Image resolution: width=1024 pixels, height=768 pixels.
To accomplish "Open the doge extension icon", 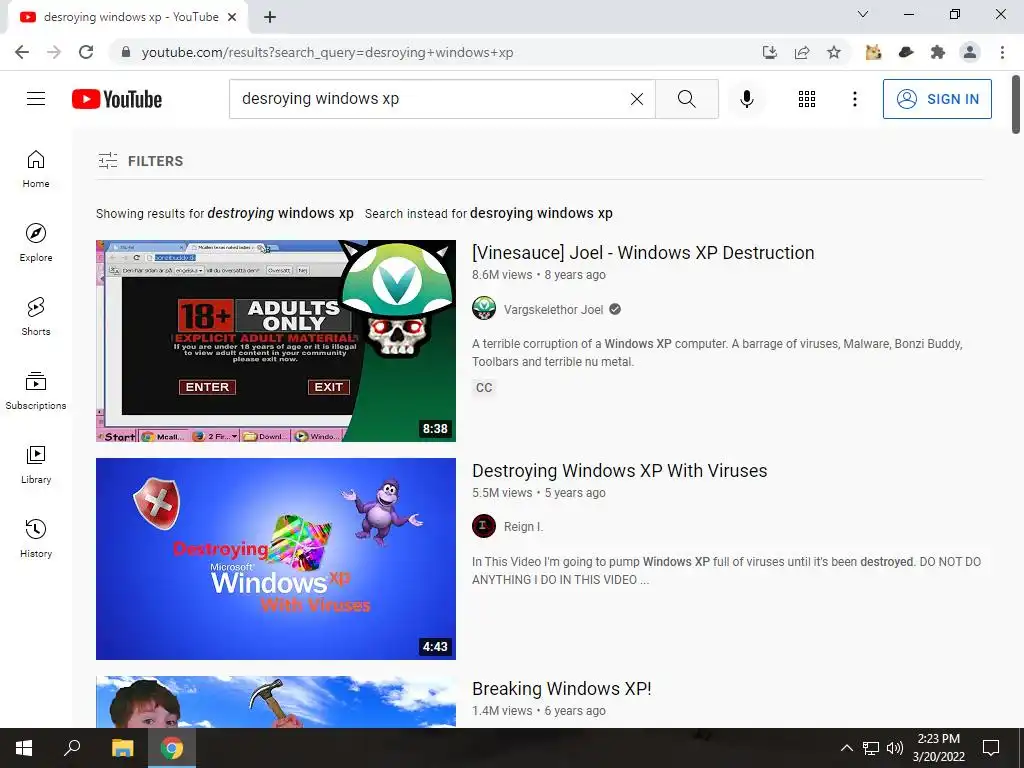I will [873, 52].
